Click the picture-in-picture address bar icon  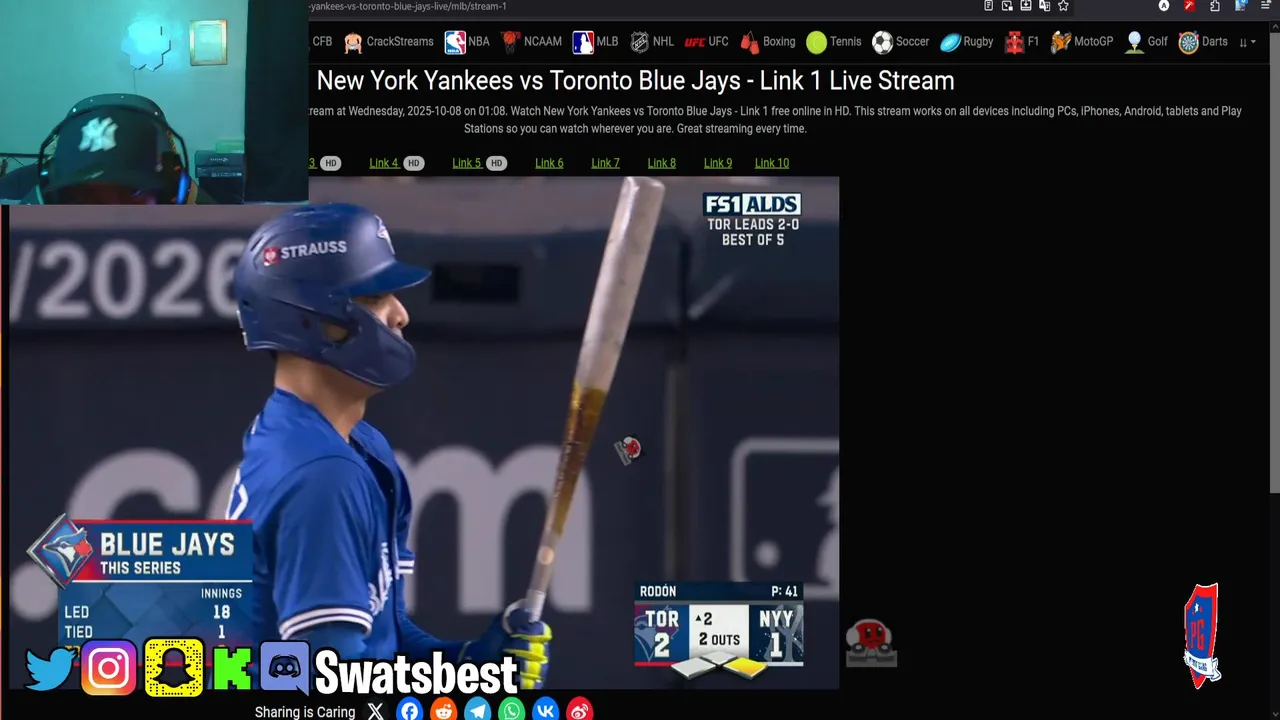point(1007,5)
